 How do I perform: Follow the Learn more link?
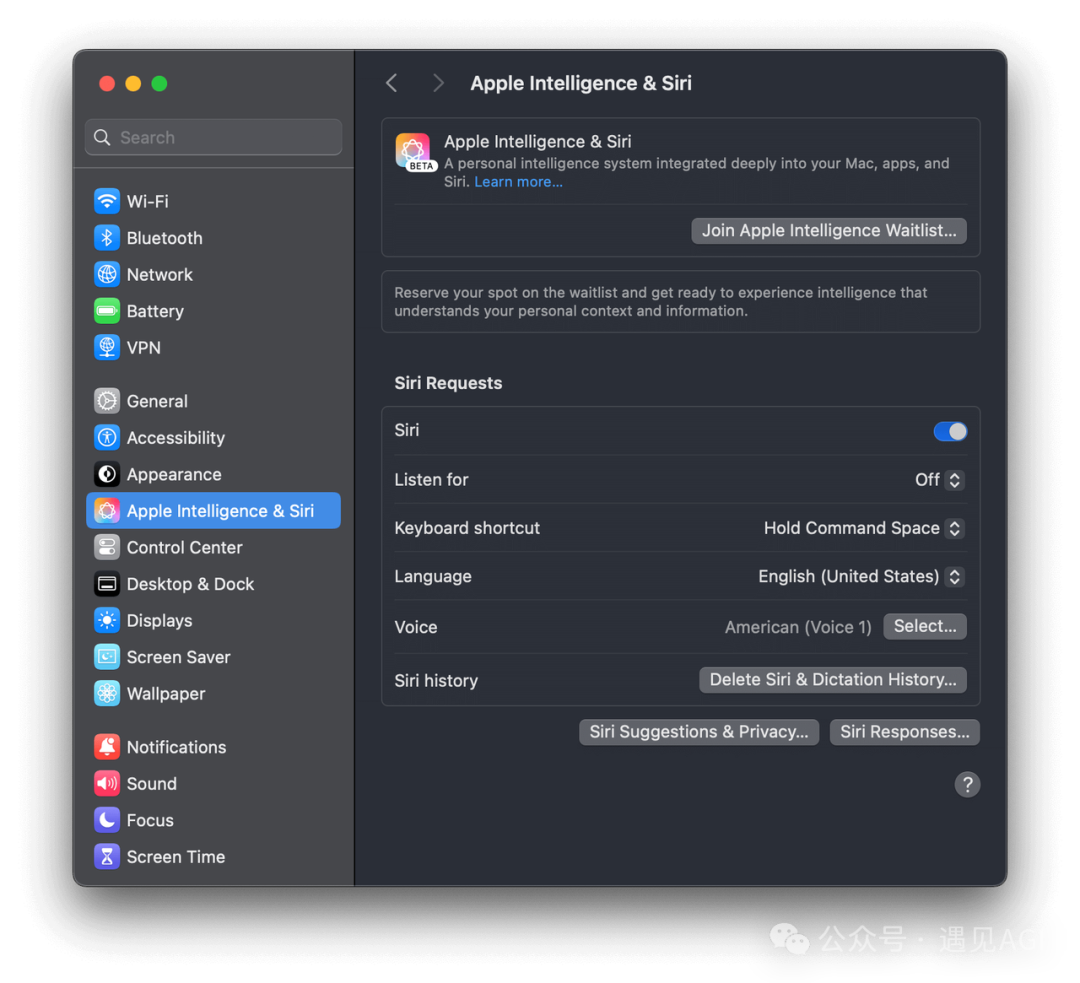518,182
